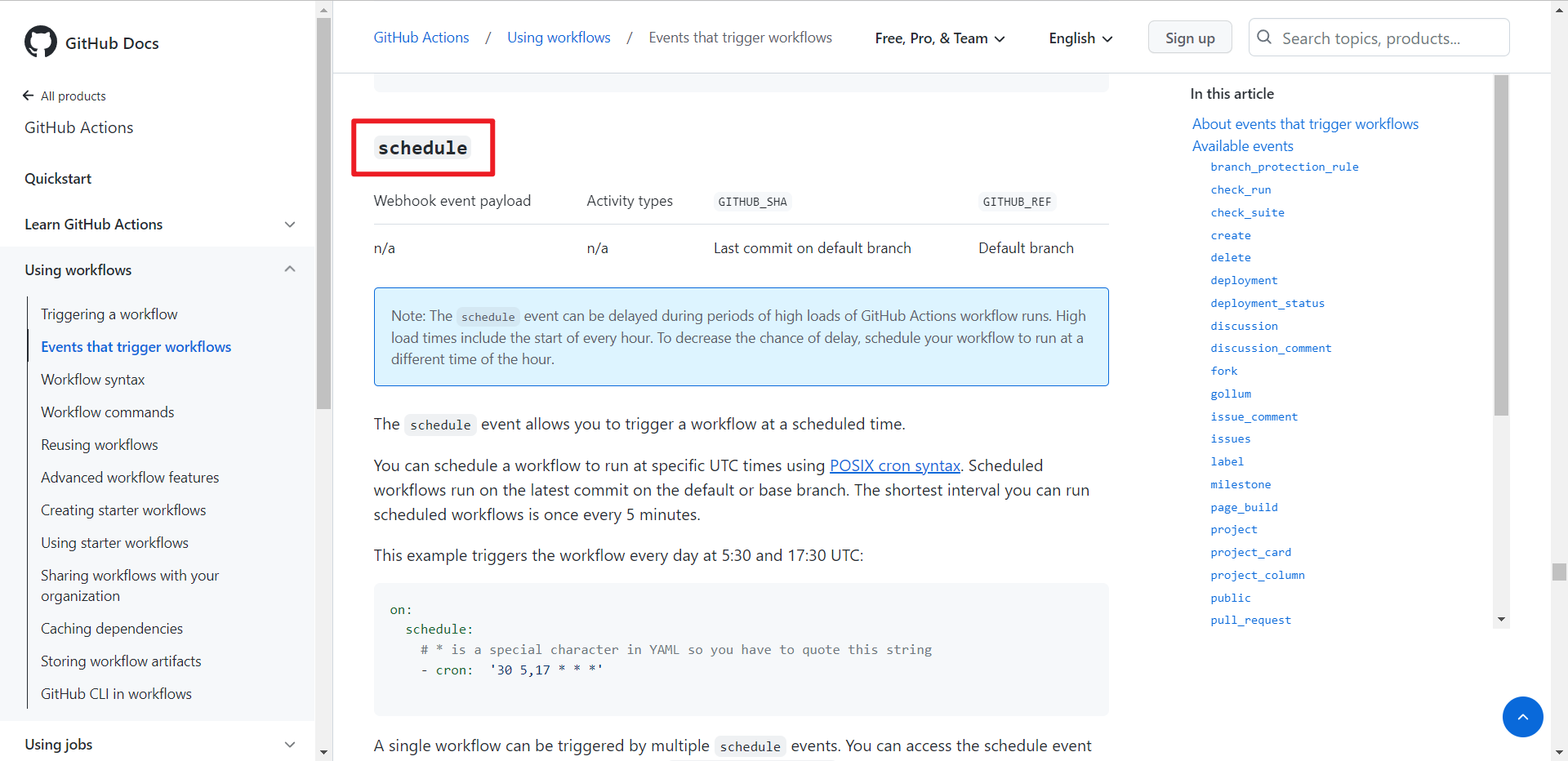Viewport: 1568px width, 761px height.
Task: Click the GitHub Octocat logo
Action: click(41, 42)
